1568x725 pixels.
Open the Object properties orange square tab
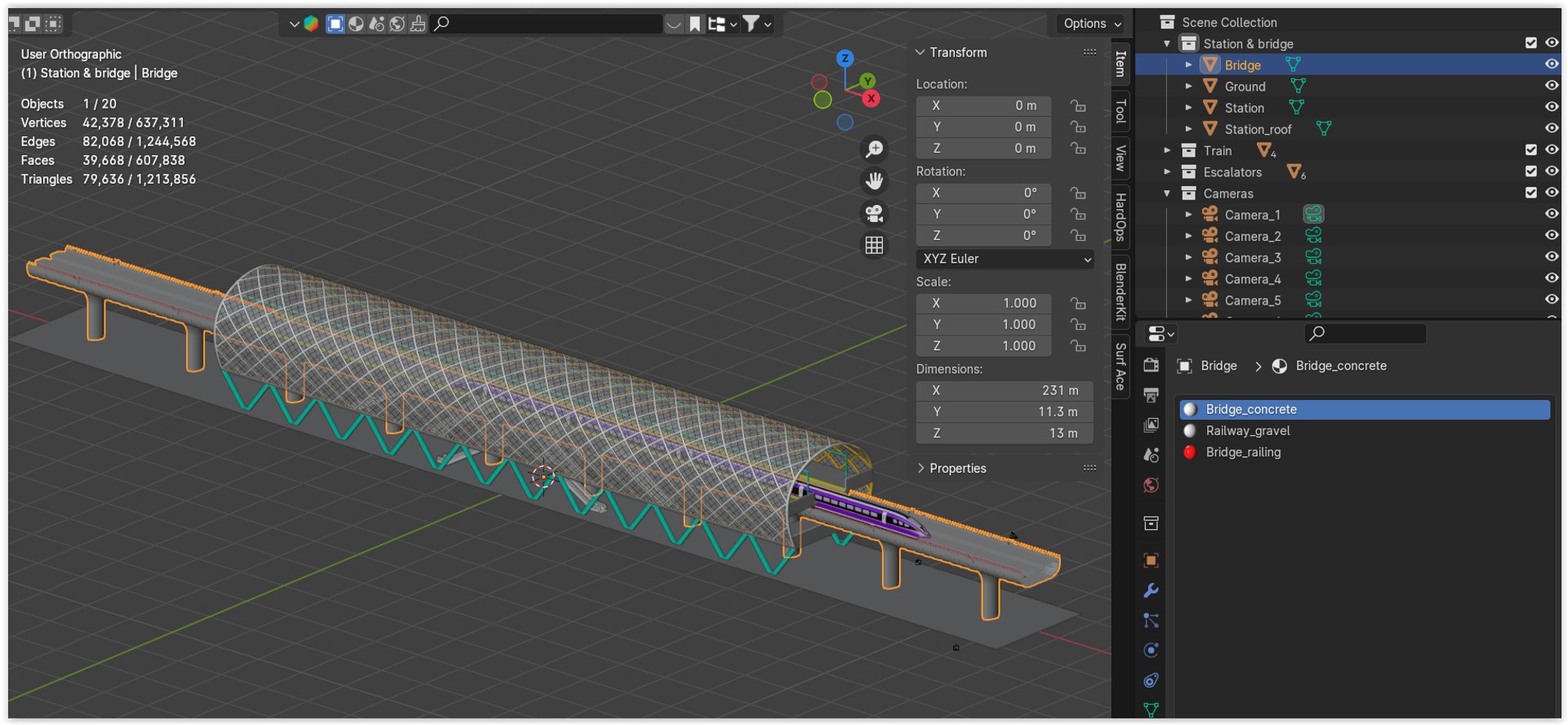1151,560
